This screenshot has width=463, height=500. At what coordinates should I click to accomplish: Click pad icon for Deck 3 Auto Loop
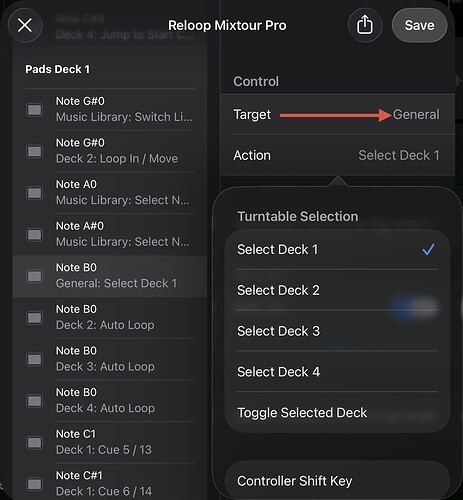[35, 359]
